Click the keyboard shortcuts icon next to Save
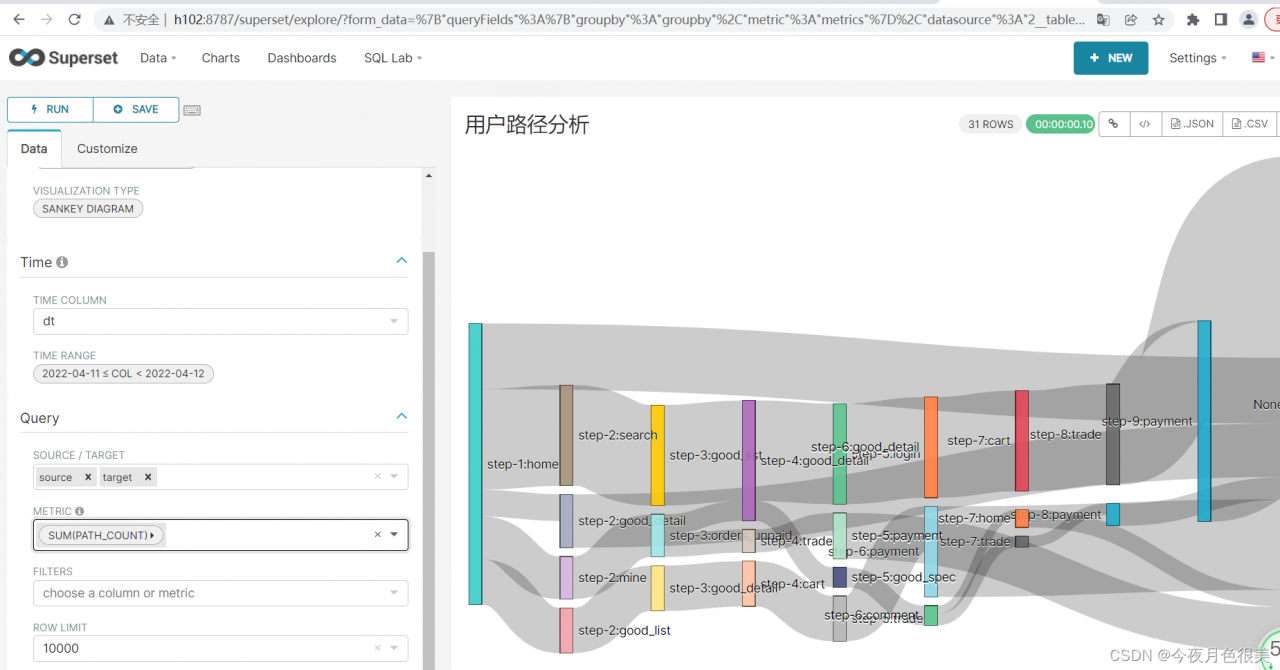Image resolution: width=1280 pixels, height=670 pixels. pyautogui.click(x=192, y=110)
